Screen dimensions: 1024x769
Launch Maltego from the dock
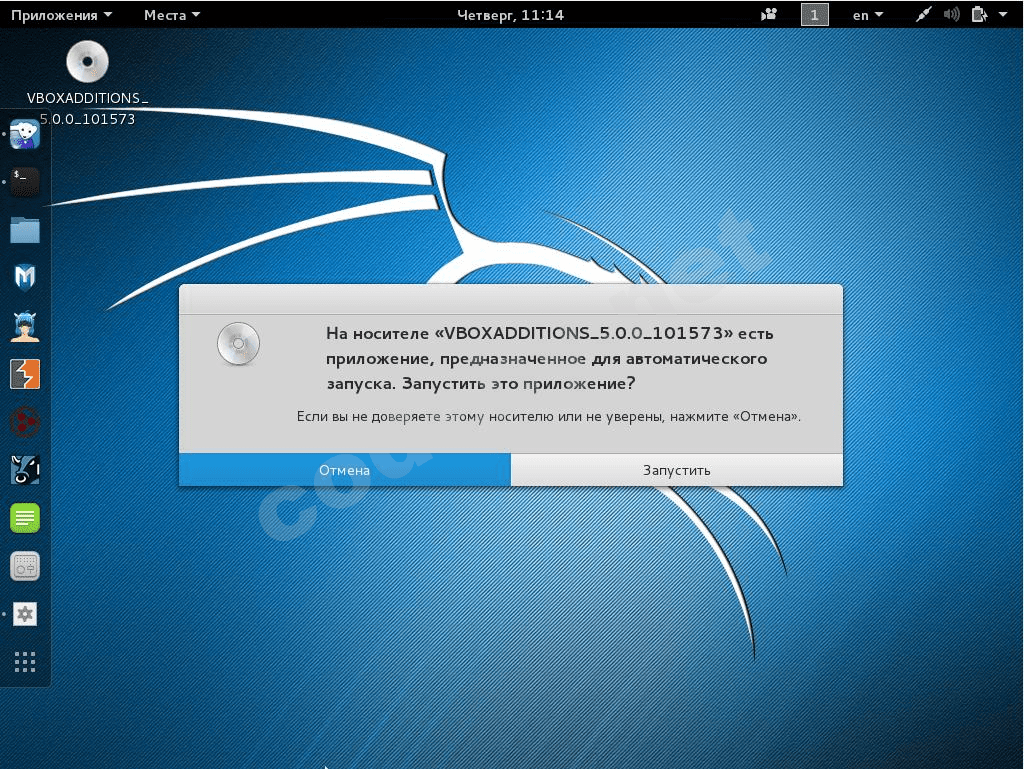coord(25,422)
